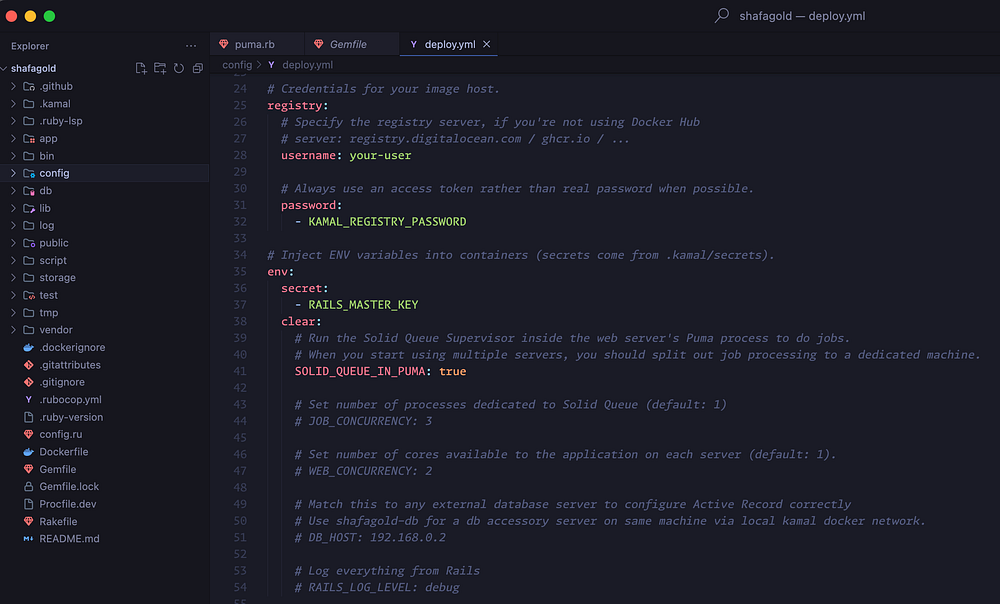The height and width of the screenshot is (604, 1000).
Task: Close the deploy.yml tab
Action: coord(487,45)
